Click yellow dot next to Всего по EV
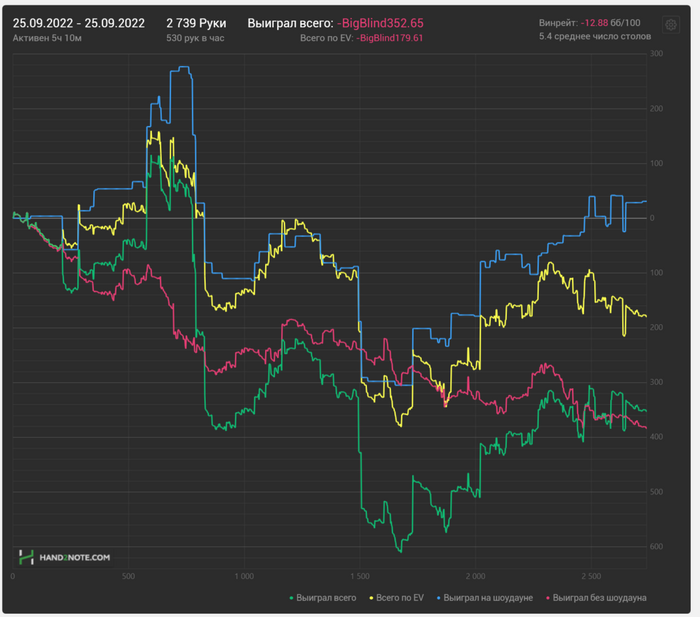Image resolution: width=700 pixels, height=617 pixels. [372, 598]
